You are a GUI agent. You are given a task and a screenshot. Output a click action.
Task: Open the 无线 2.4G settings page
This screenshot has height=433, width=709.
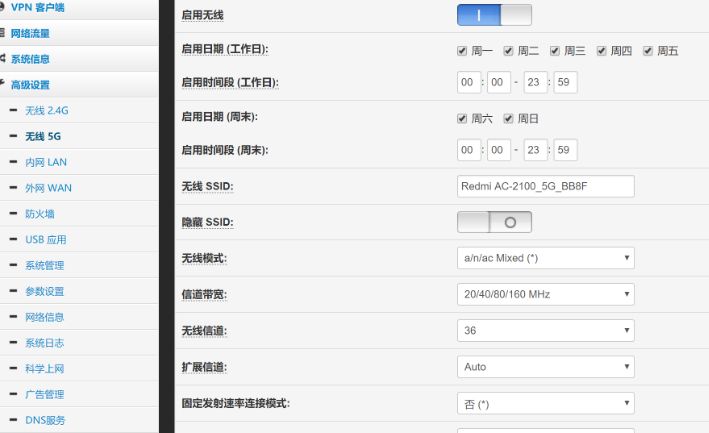click(47, 110)
